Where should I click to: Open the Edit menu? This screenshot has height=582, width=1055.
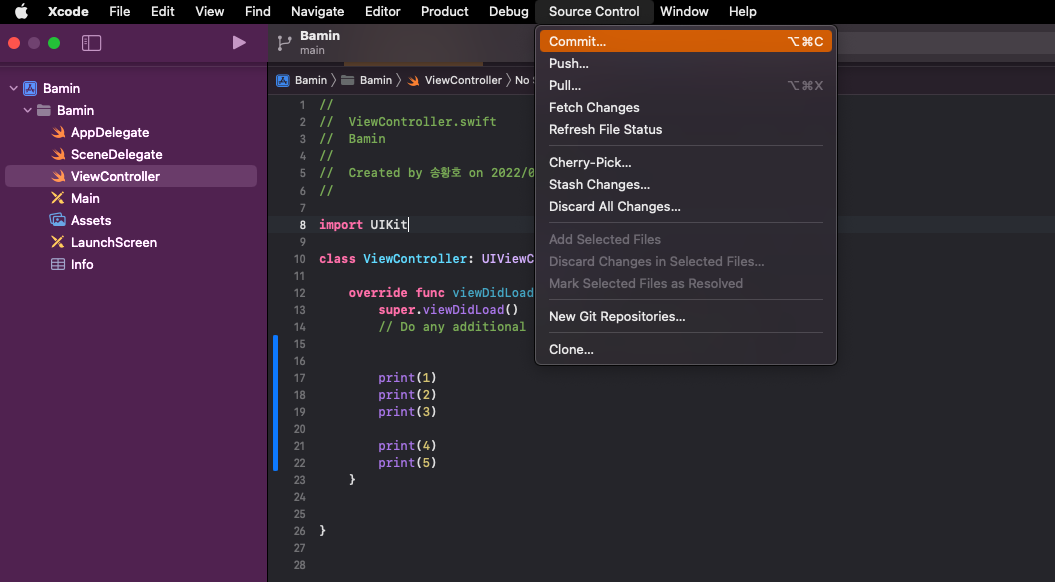click(163, 11)
